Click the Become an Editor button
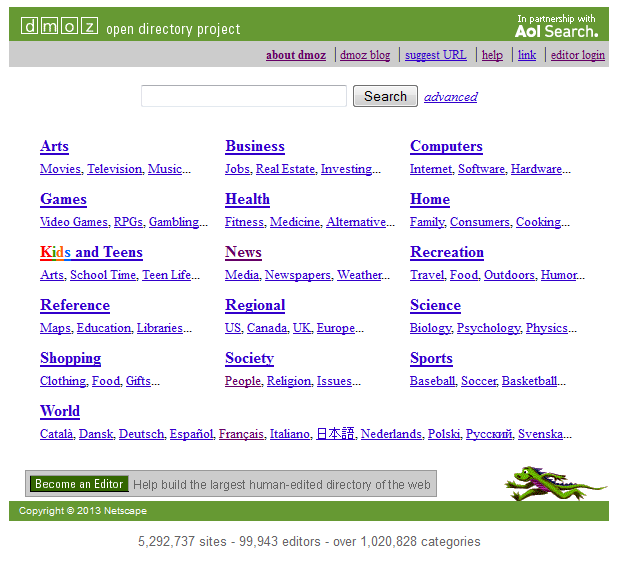This screenshot has height=563, width=619. pyautogui.click(x=79, y=484)
